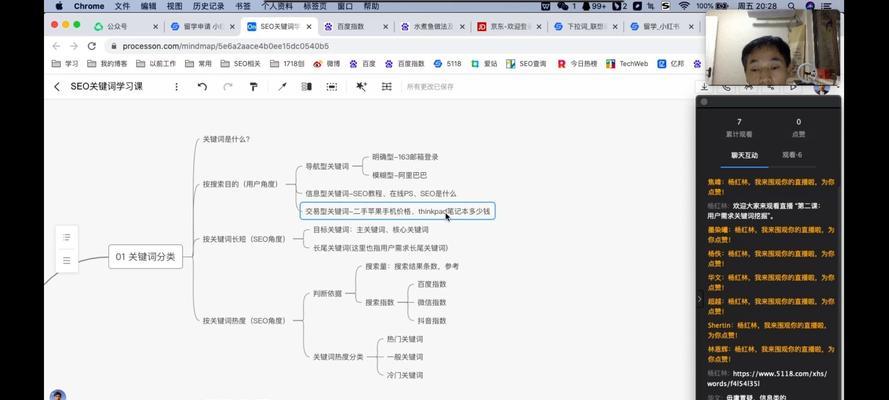This screenshot has height=400, width=889.
Task: Close the 百度指数 browser tab
Action: coord(386,27)
